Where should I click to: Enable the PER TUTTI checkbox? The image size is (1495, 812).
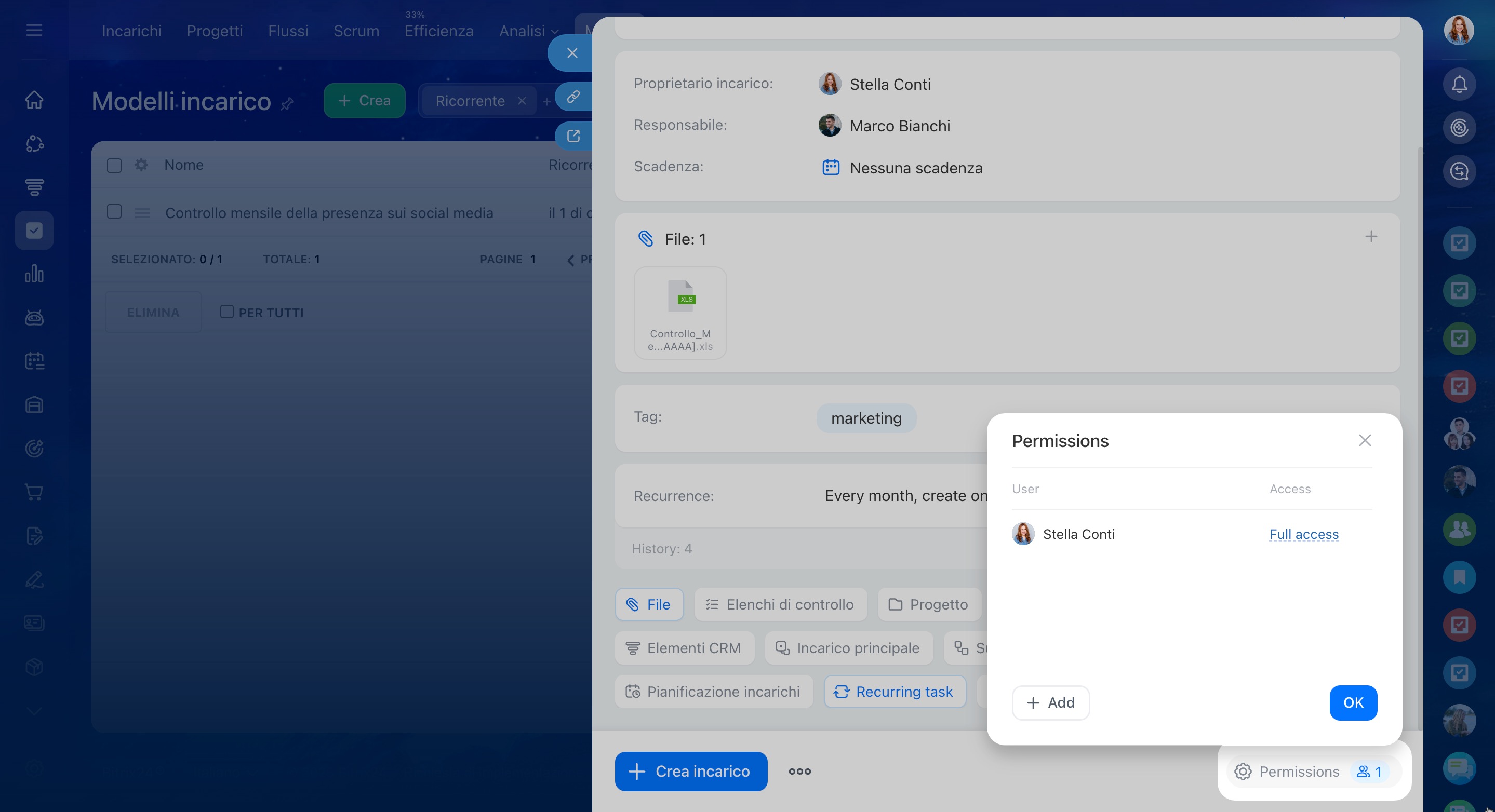227,312
